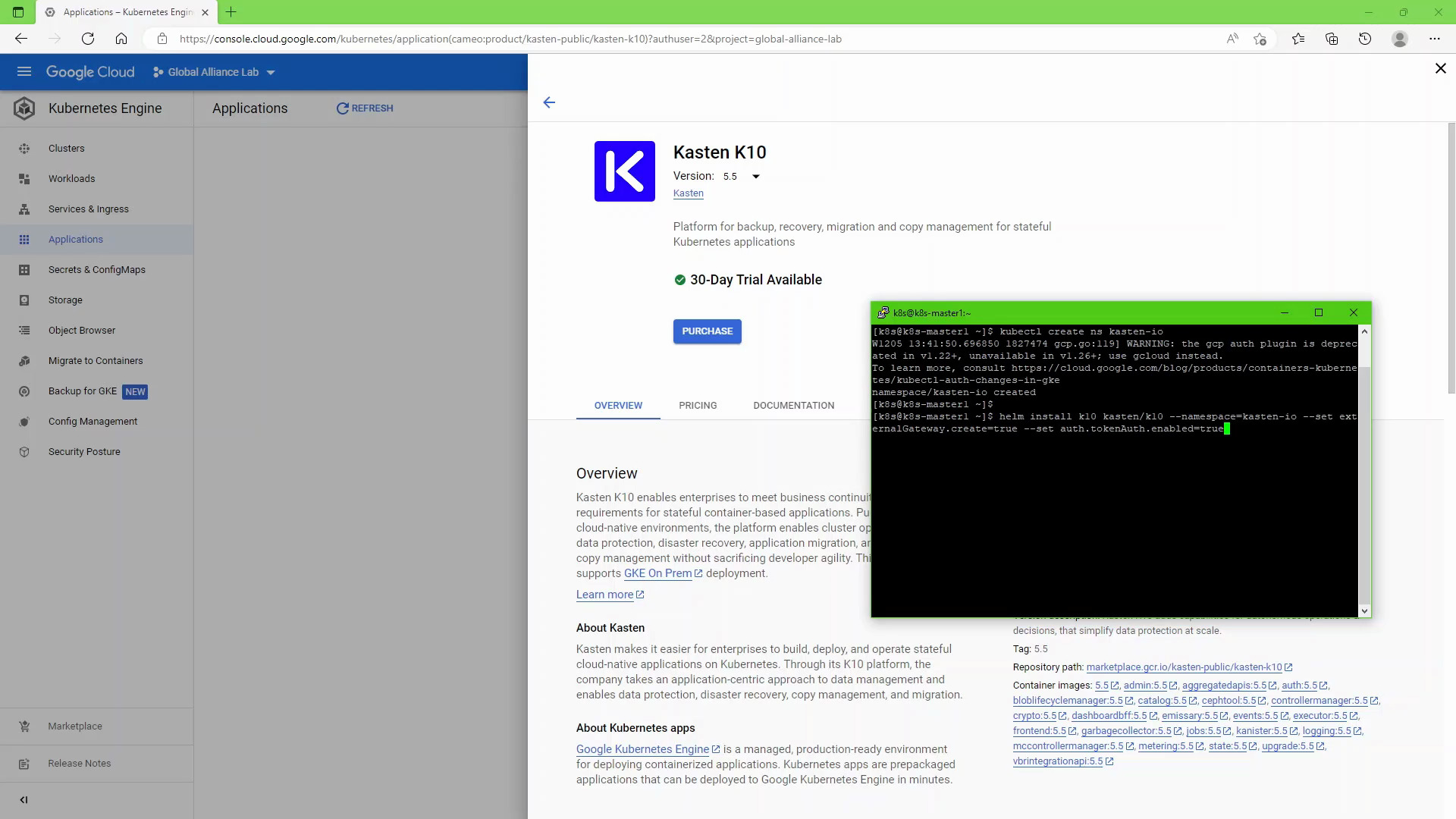This screenshot has height=819, width=1456.
Task: Open Workloads from the sidebar icon
Action: [x=24, y=179]
